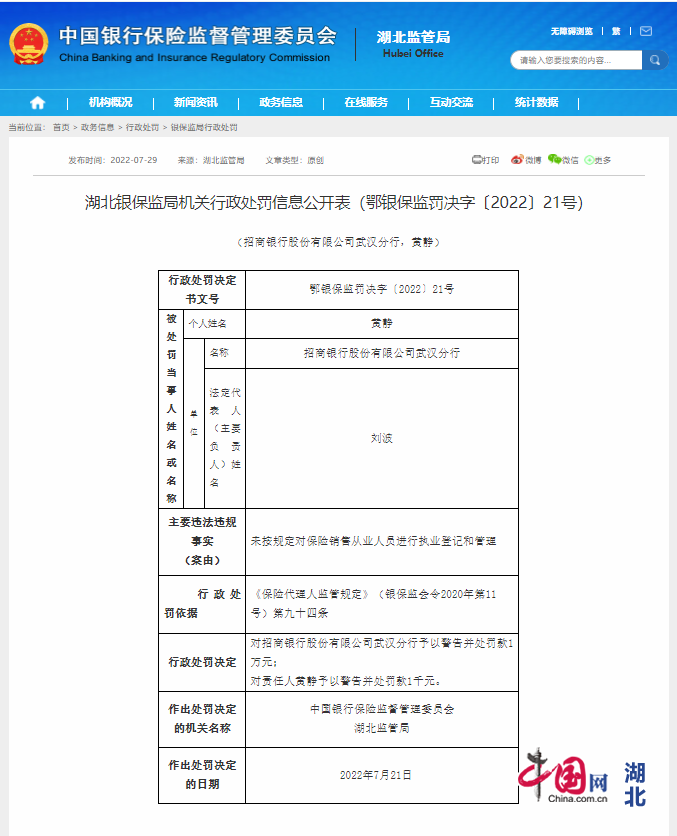Click the 湖北监管局 Hubei Office title
Screen dimensions: 677x836
(x=413, y=44)
